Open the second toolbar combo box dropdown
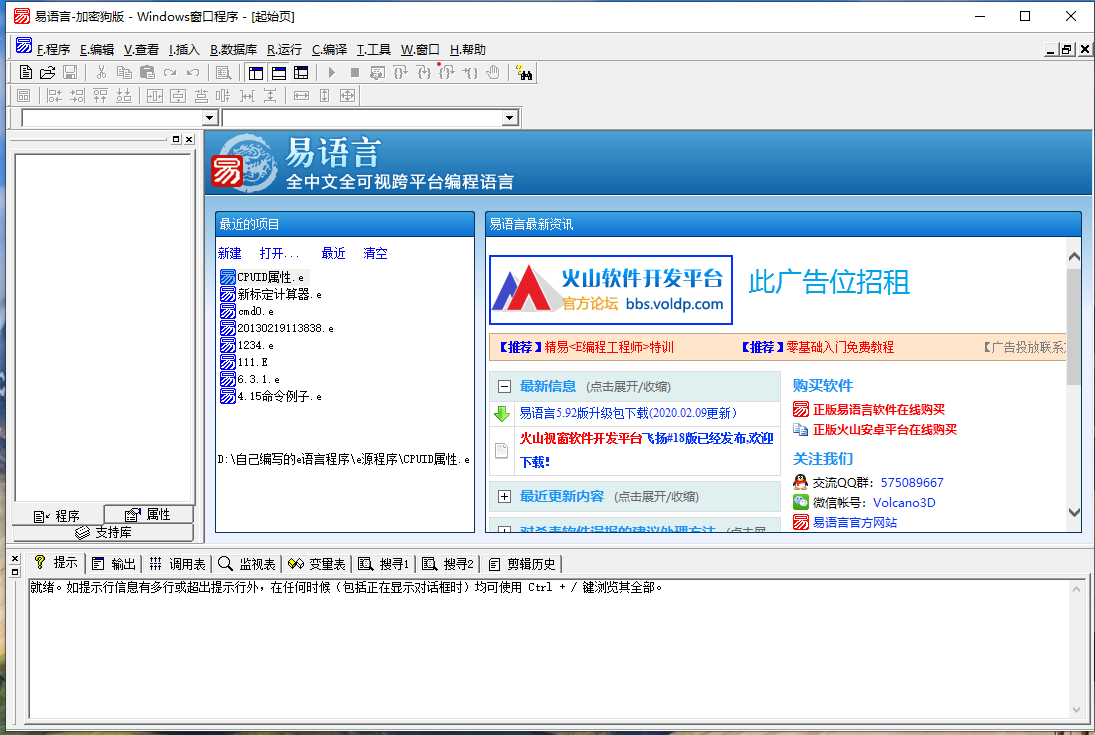Viewport: 1095px width, 735px height. point(510,118)
